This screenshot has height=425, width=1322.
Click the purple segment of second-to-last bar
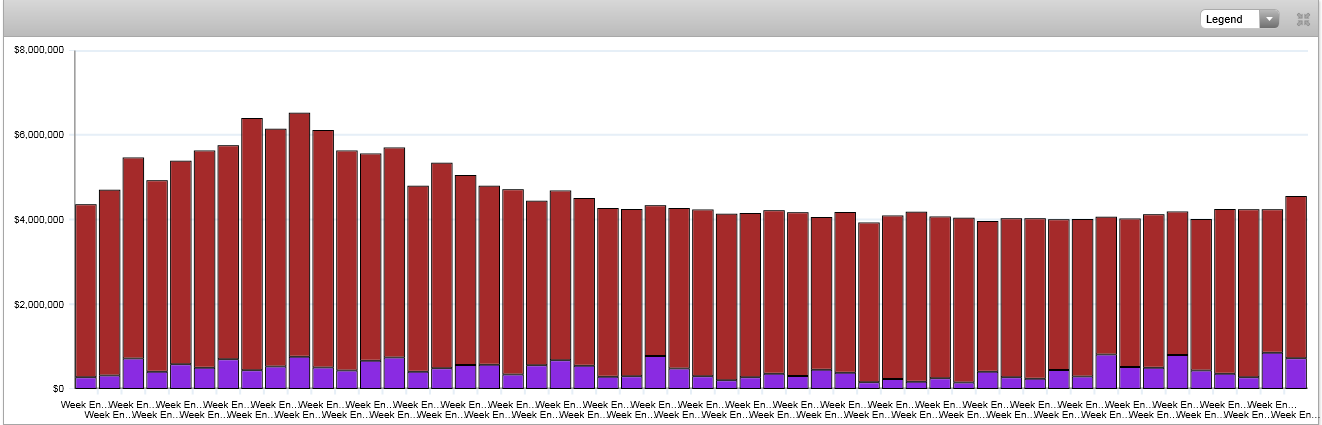click(1272, 370)
